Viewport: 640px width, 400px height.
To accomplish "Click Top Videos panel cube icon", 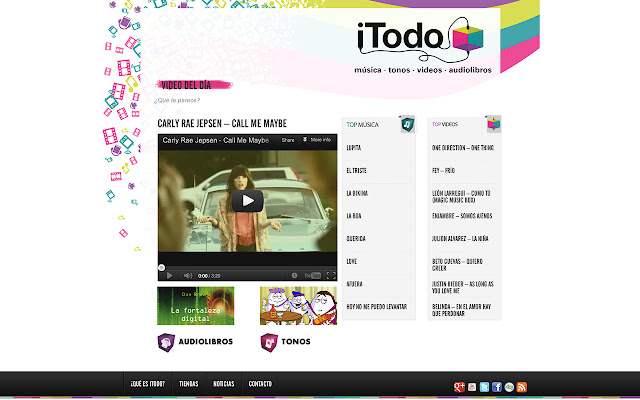I will [x=493, y=124].
